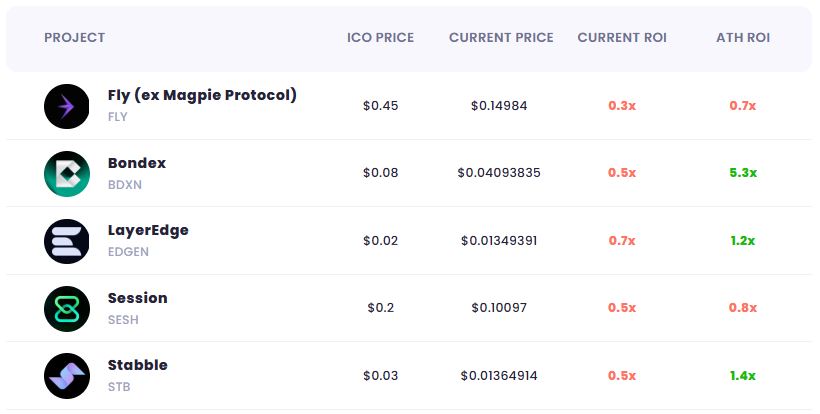
Task: Click the Bondex green logo icon
Action: [x=67, y=174]
